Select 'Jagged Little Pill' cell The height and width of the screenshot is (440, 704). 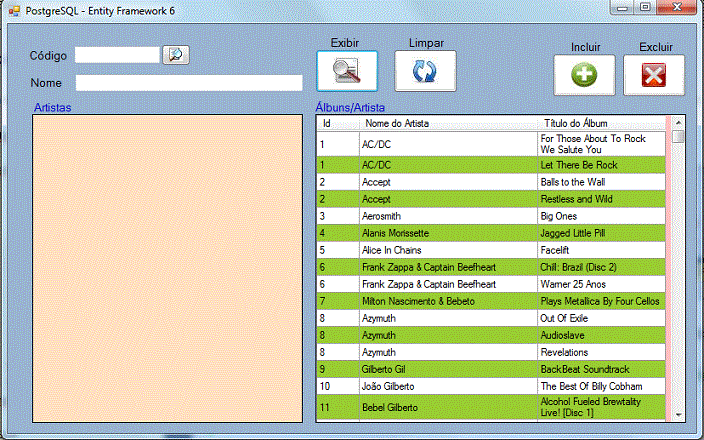(x=601, y=233)
